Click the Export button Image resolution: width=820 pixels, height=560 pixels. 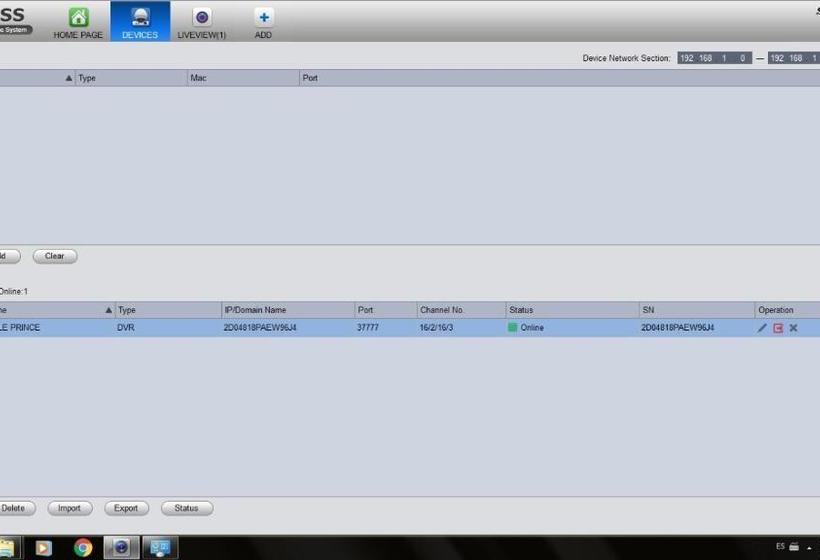126,508
